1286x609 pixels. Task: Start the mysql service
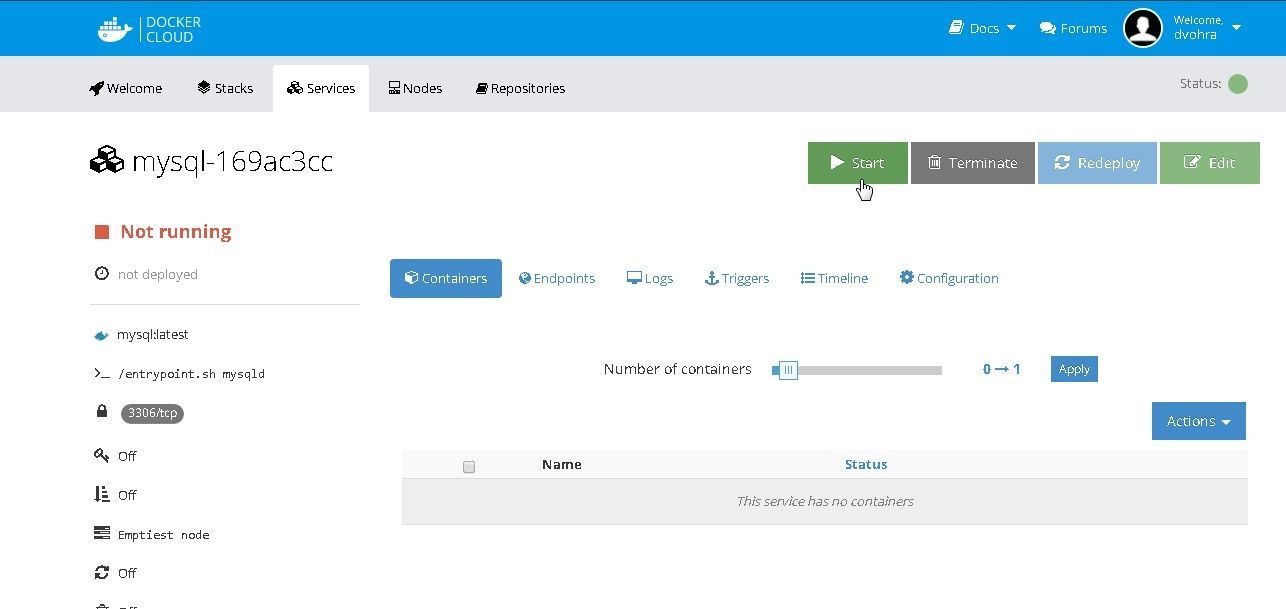point(858,163)
